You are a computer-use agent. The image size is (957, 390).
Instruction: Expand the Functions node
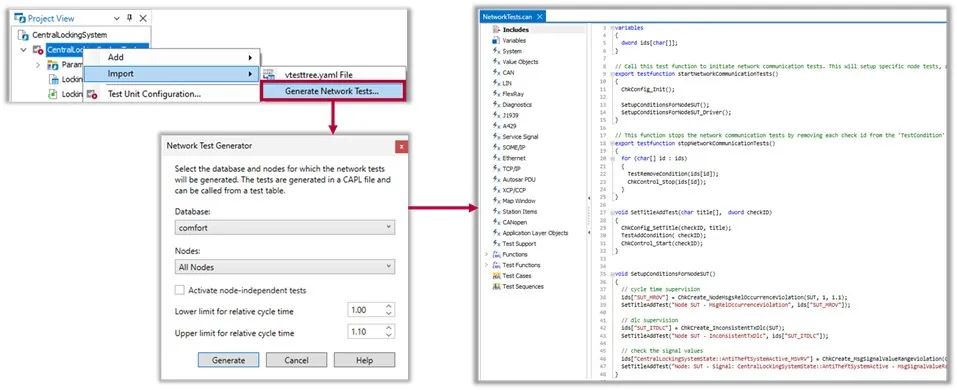click(x=486, y=254)
